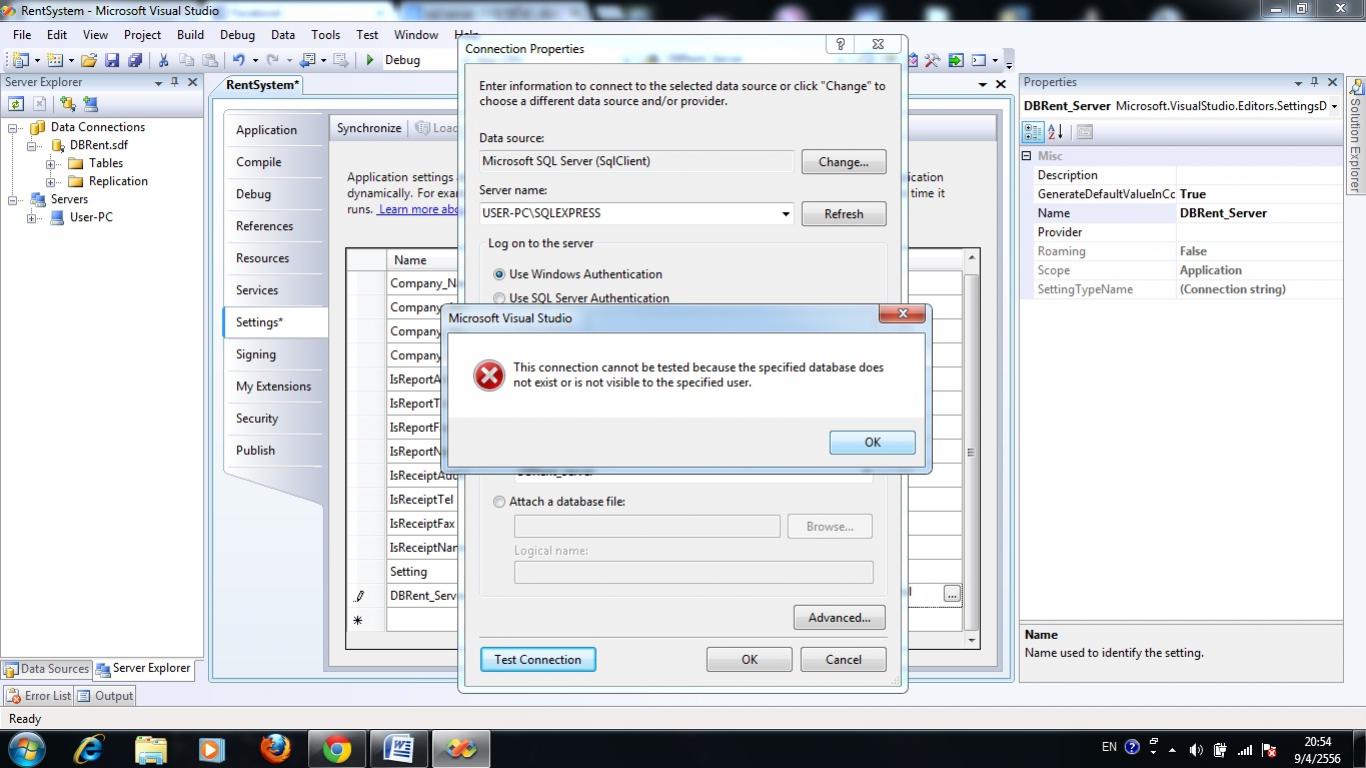Click the Add New Item toolbar icon
Image resolution: width=1366 pixels, height=768 pixels.
point(54,60)
